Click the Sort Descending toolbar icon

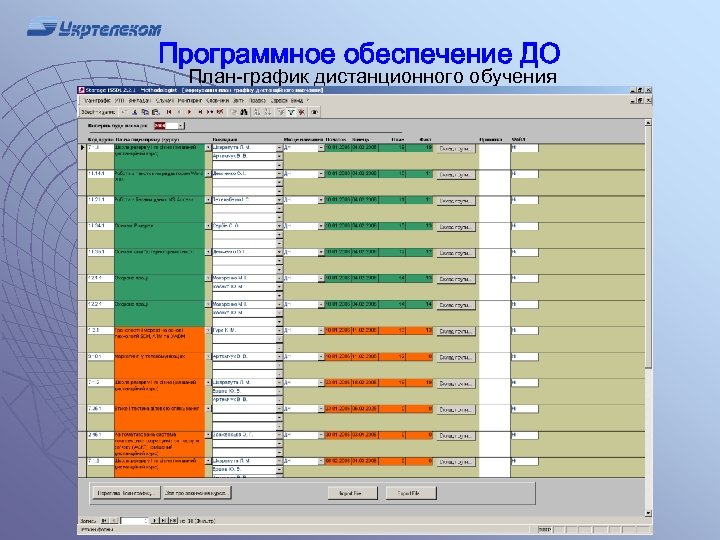[x=267, y=112]
